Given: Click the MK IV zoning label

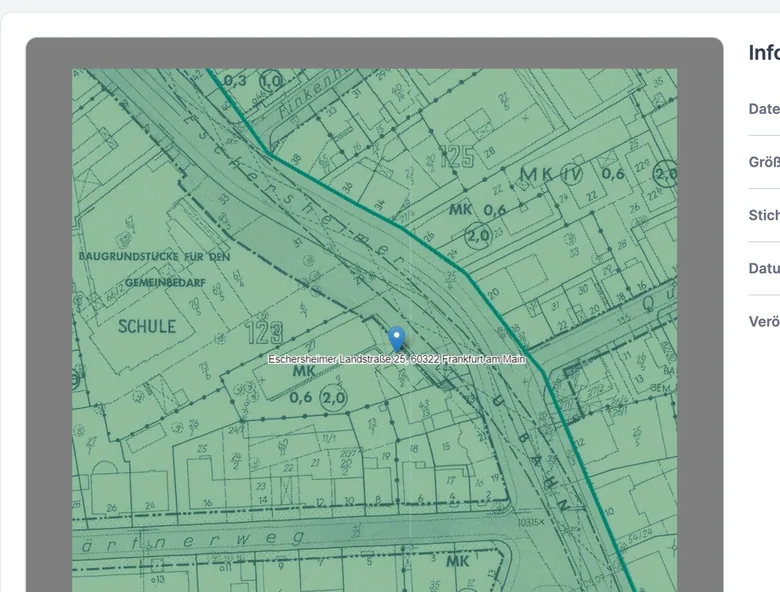Looking at the screenshot, I should point(551,174).
